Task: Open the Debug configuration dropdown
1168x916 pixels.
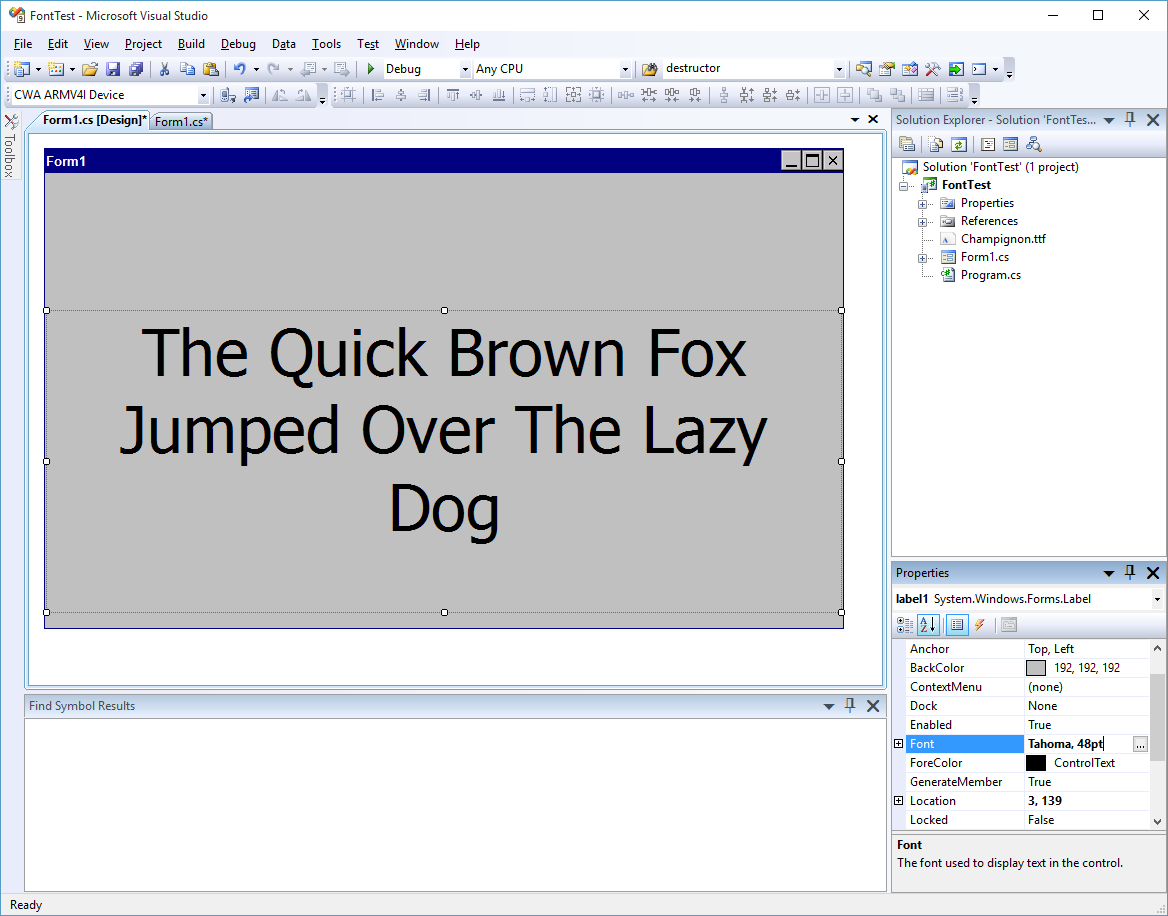Action: (x=465, y=69)
